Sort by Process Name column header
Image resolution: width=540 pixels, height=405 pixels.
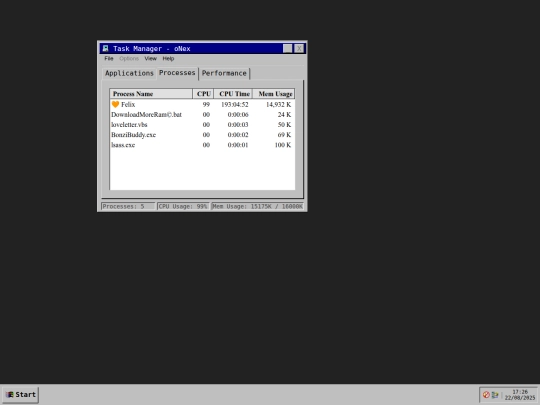tap(151, 94)
